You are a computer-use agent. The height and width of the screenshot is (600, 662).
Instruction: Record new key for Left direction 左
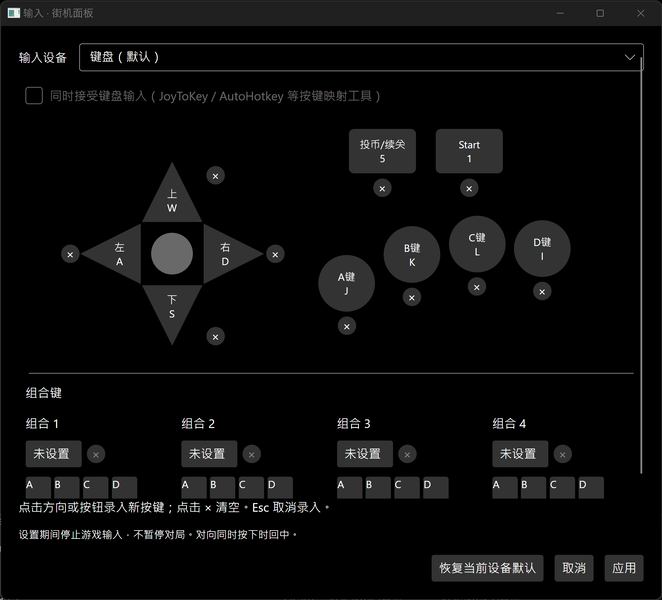pos(117,254)
